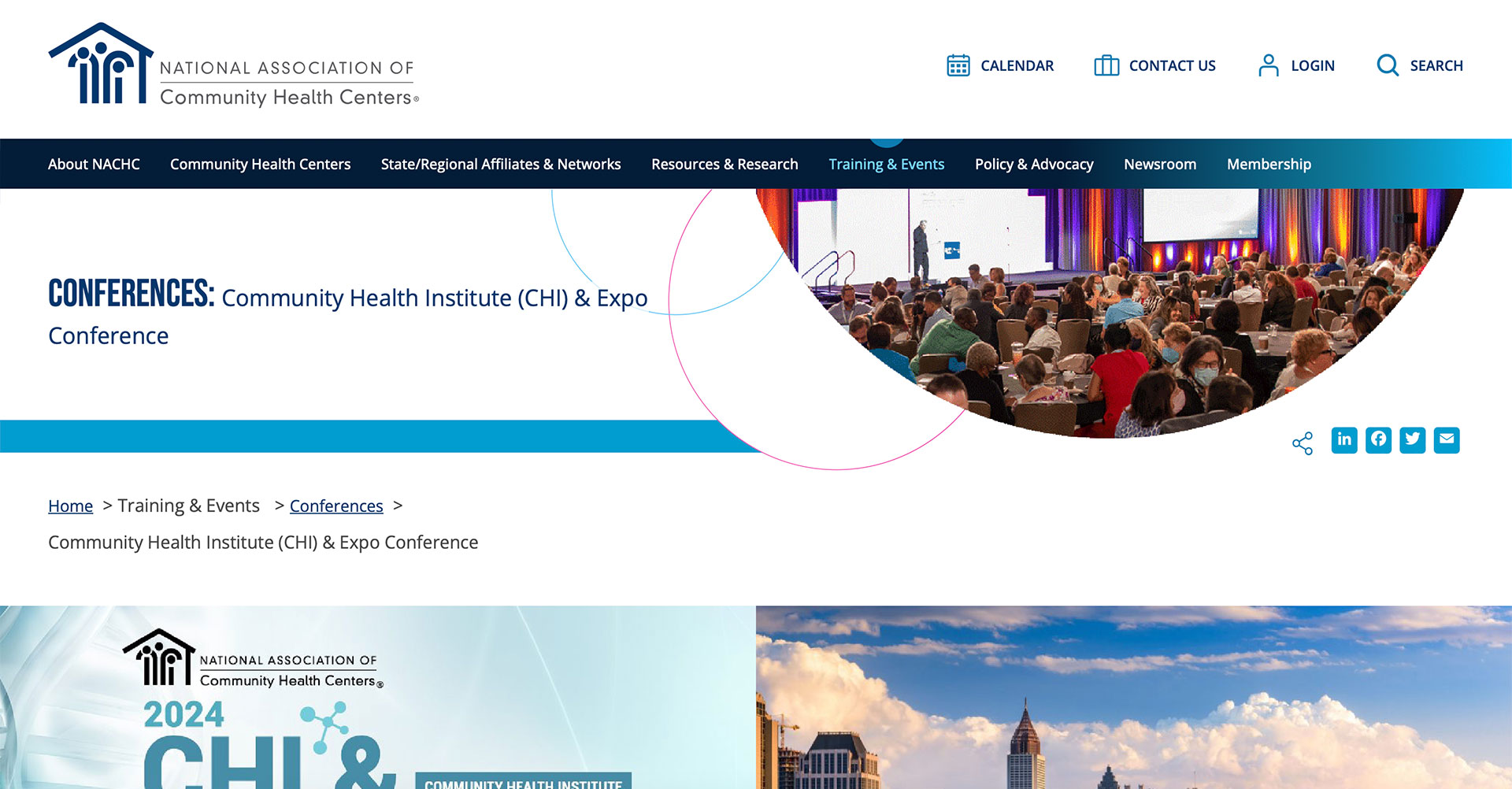The height and width of the screenshot is (789, 1512).
Task: Open the CONTACT US link
Action: click(1172, 66)
